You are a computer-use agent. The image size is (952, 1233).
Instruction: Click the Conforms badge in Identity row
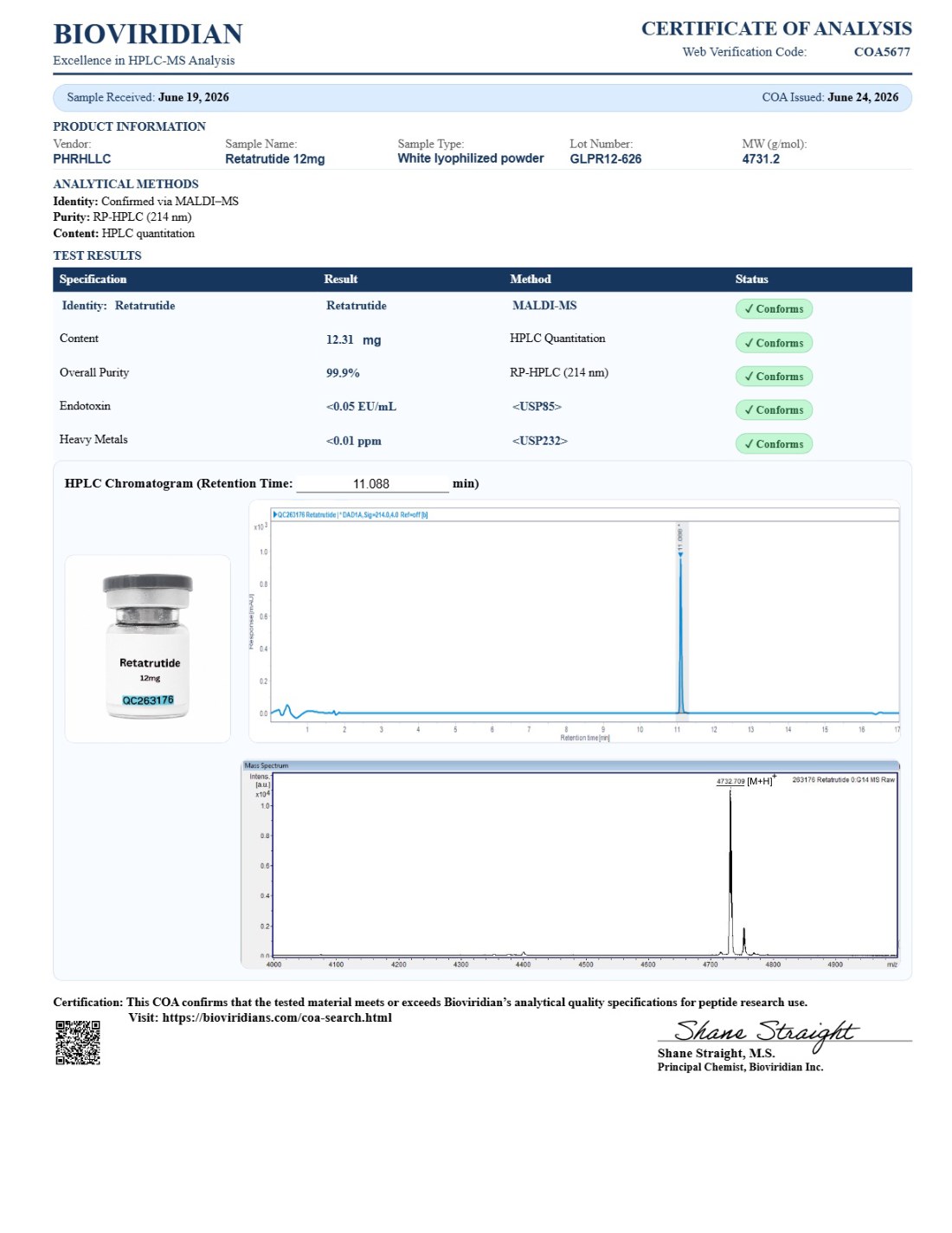click(x=774, y=309)
